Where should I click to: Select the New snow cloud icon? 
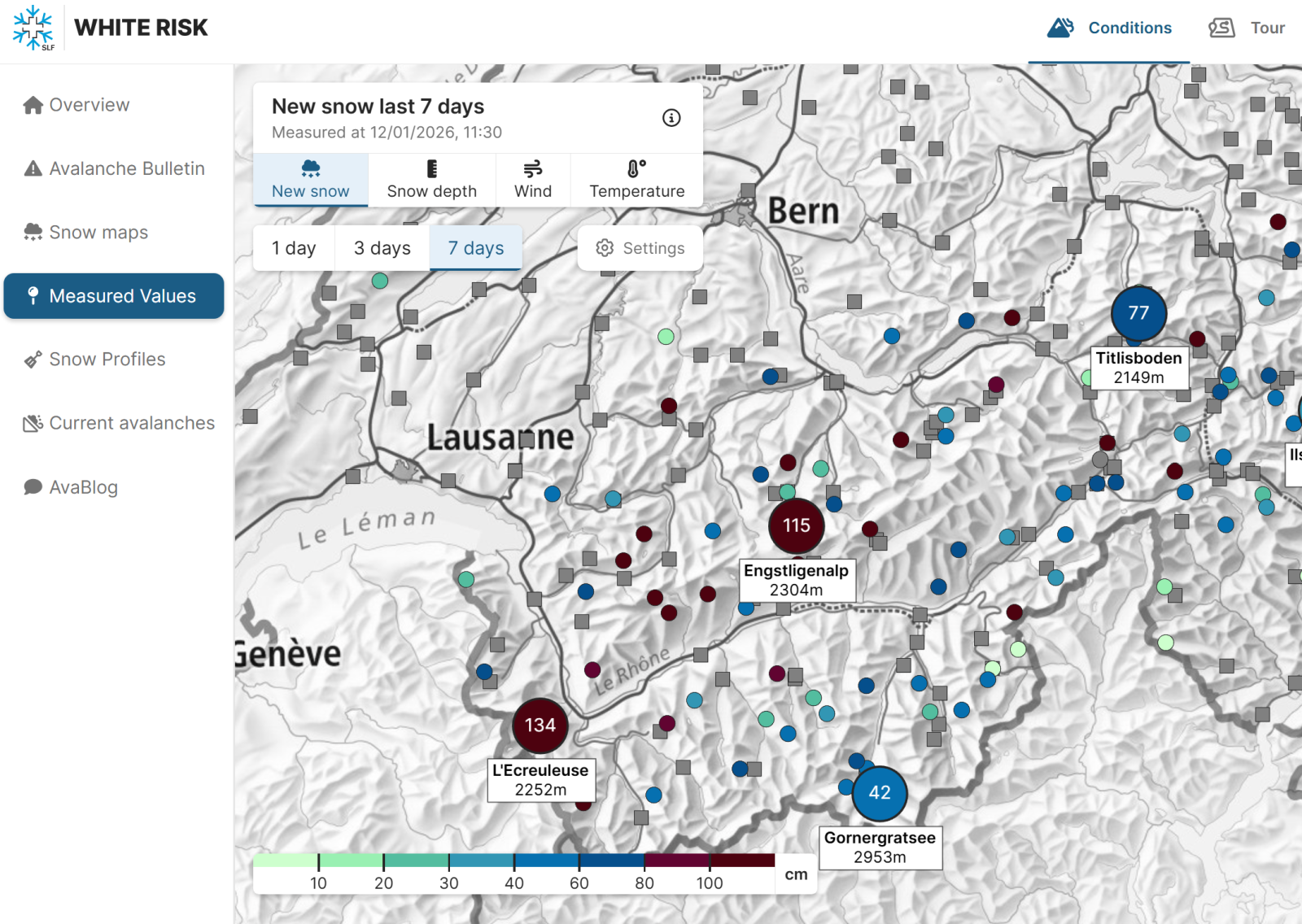pyautogui.click(x=310, y=169)
